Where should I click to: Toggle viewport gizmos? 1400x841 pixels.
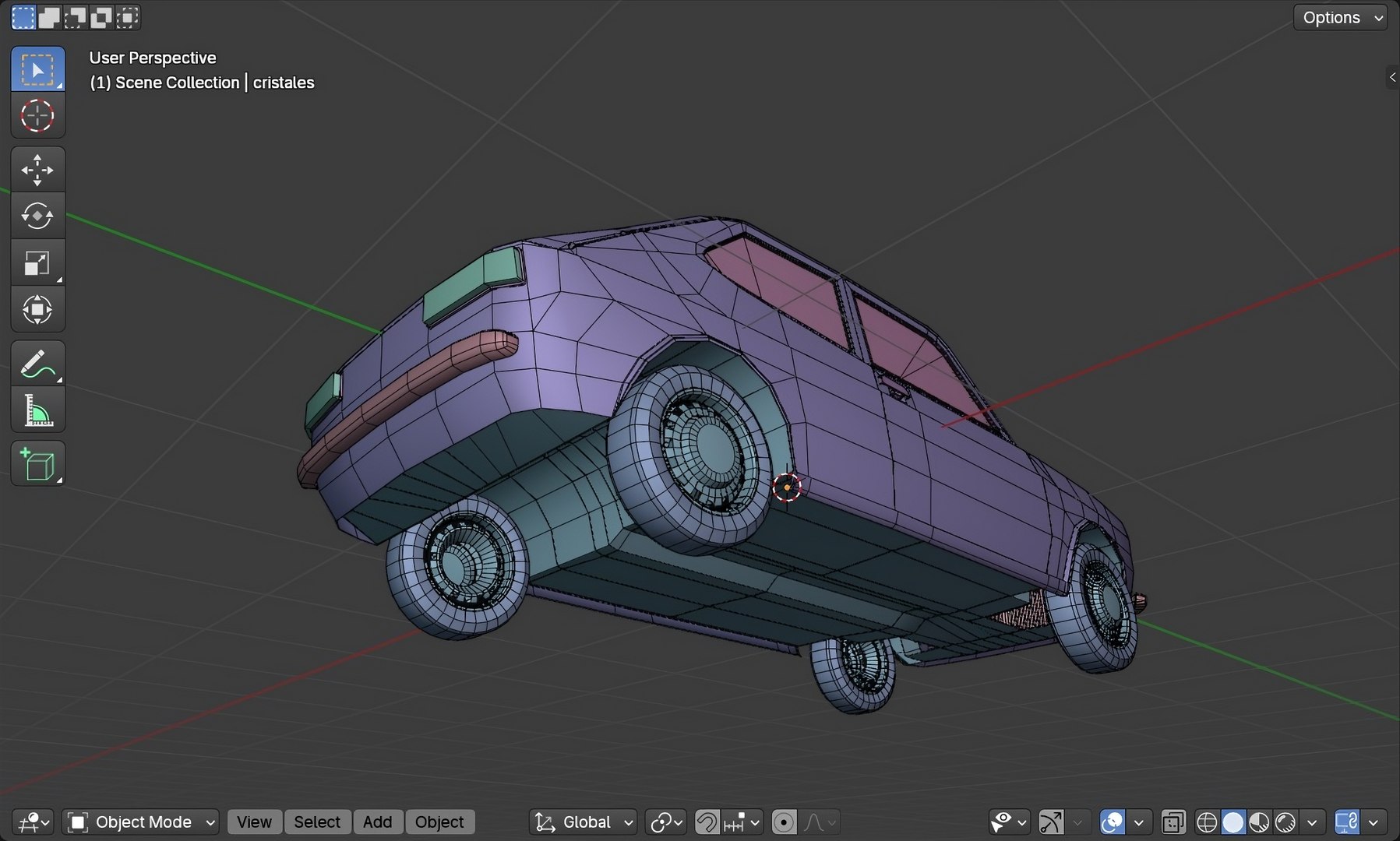coord(1051,822)
